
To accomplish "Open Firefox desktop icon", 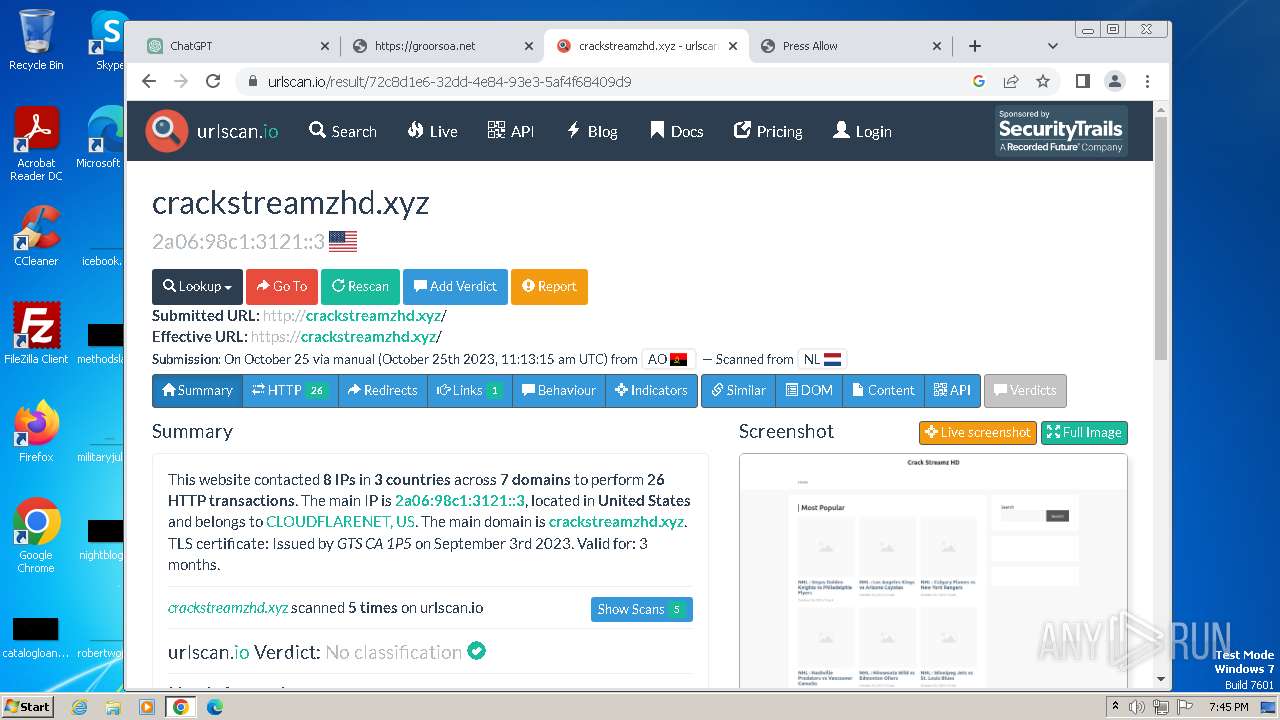I will point(36,431).
